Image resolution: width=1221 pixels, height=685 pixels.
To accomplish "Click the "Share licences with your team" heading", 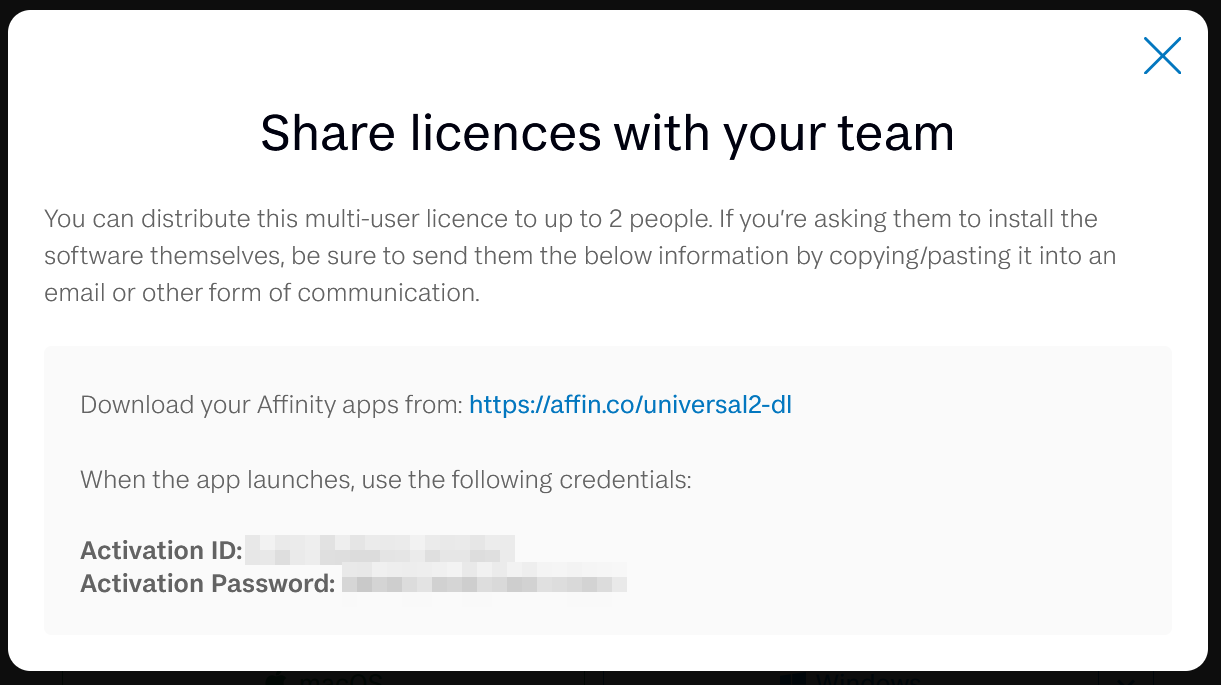I will 607,132.
